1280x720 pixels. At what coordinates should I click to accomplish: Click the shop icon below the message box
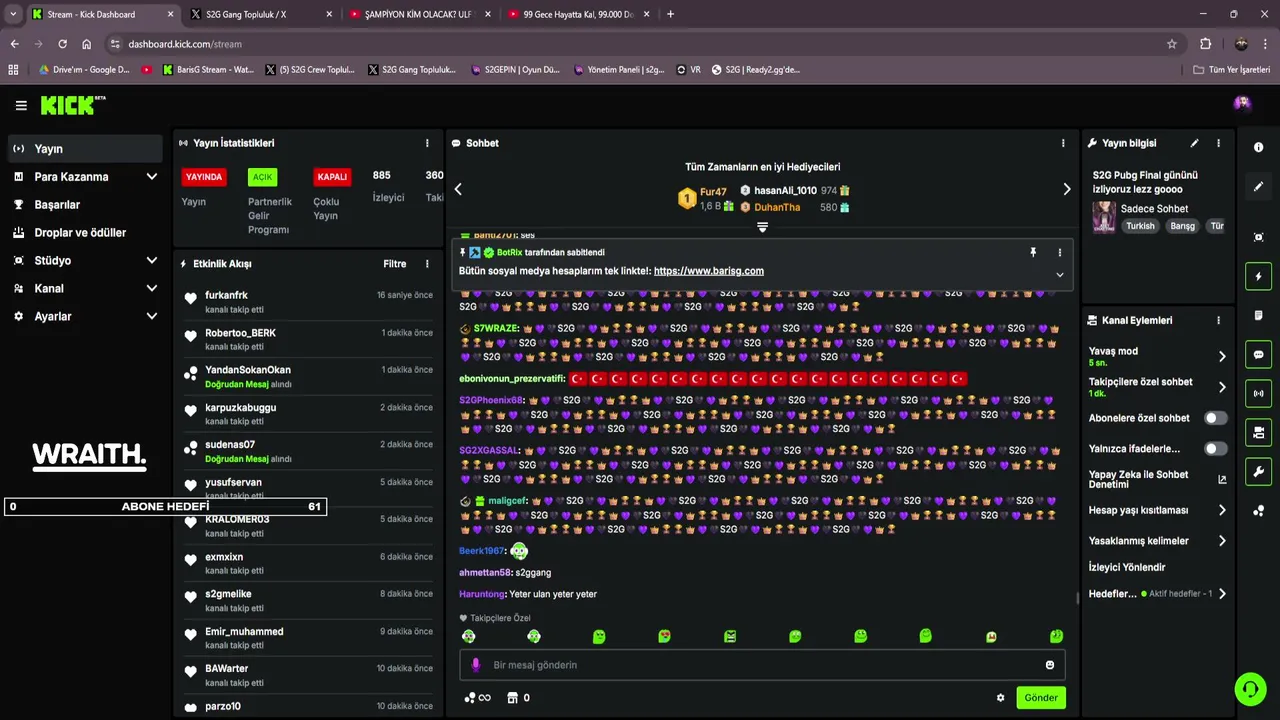coord(513,698)
